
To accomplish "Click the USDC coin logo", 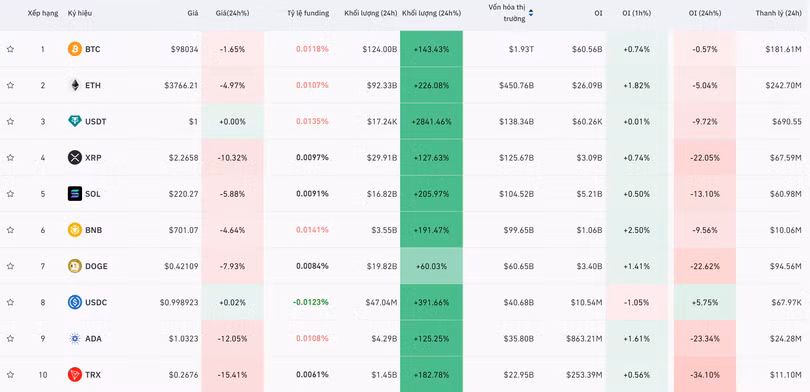I will (x=75, y=302).
